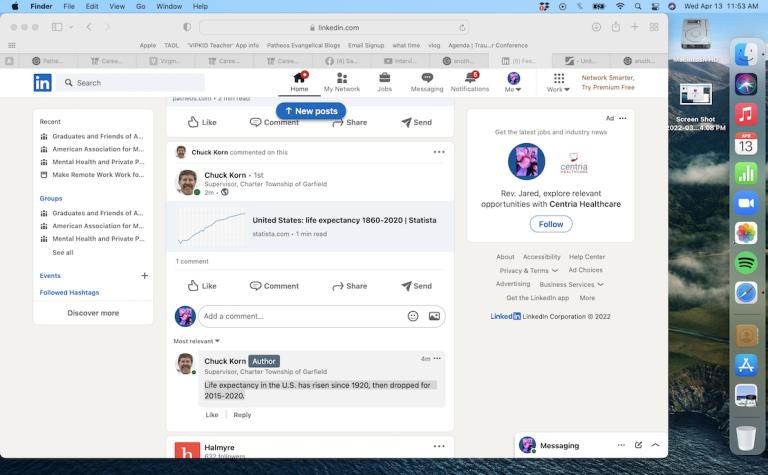Open the Jobs briefcase icon

[384, 82]
